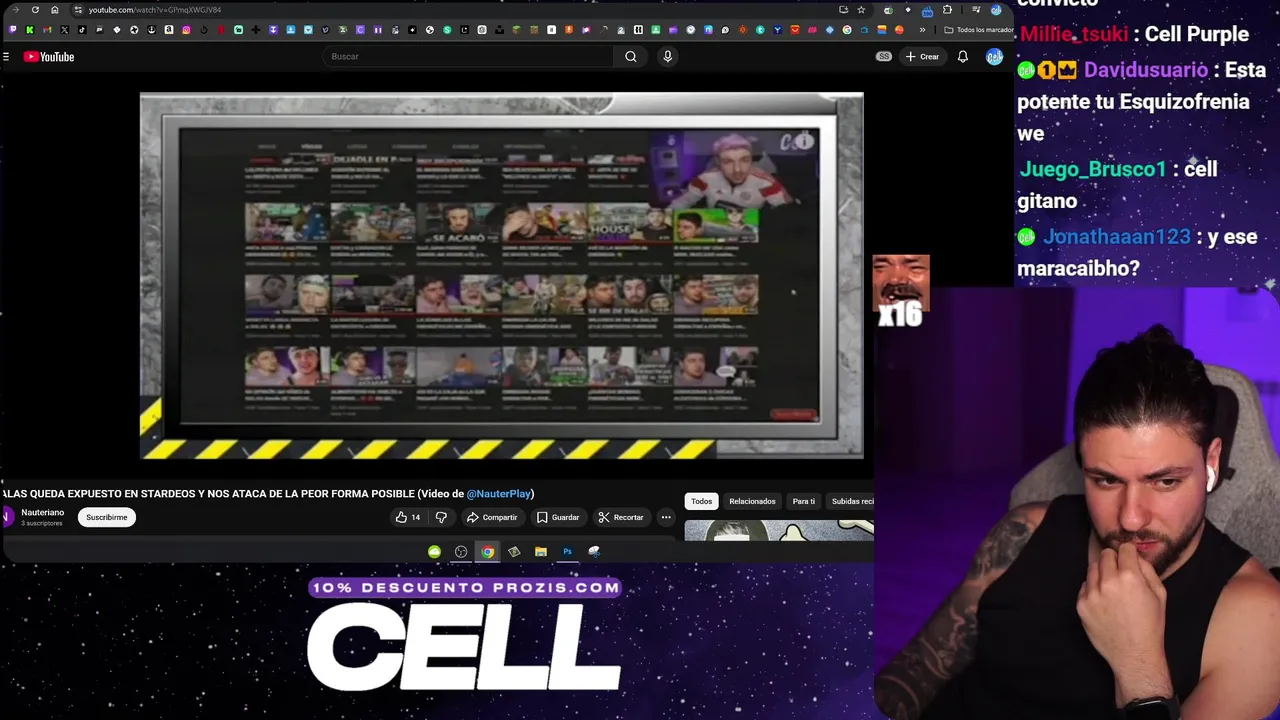Select the Subidas recientes filter chip
Viewport: 1280px width, 720px height.
851,501
